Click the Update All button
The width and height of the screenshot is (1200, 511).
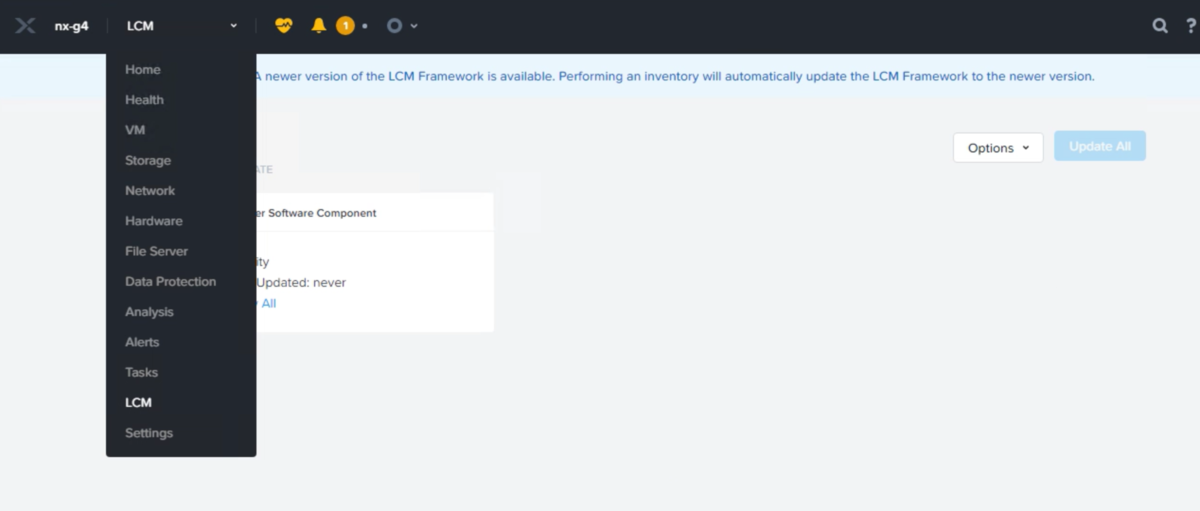(x=1100, y=146)
